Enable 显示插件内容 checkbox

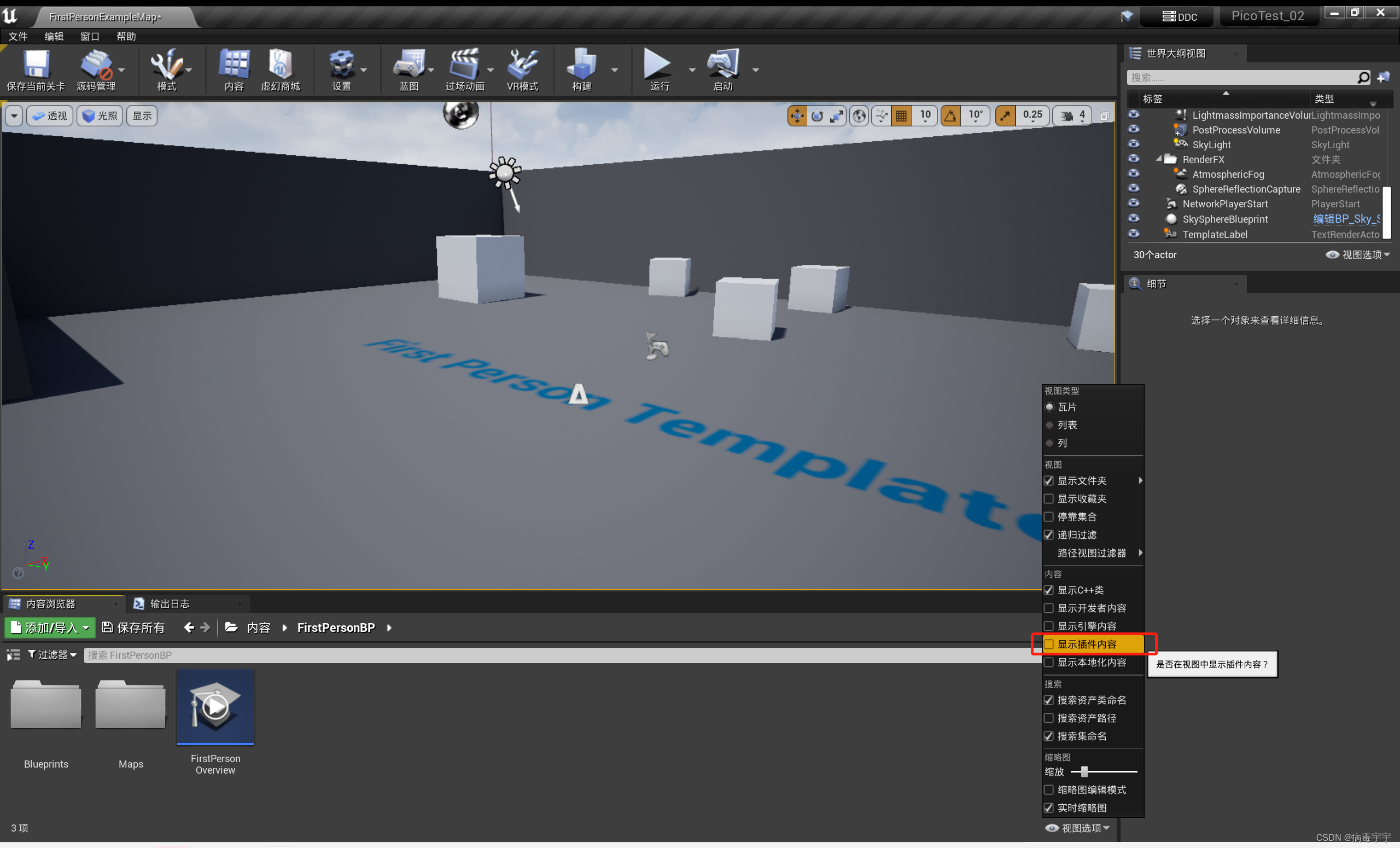click(1049, 644)
